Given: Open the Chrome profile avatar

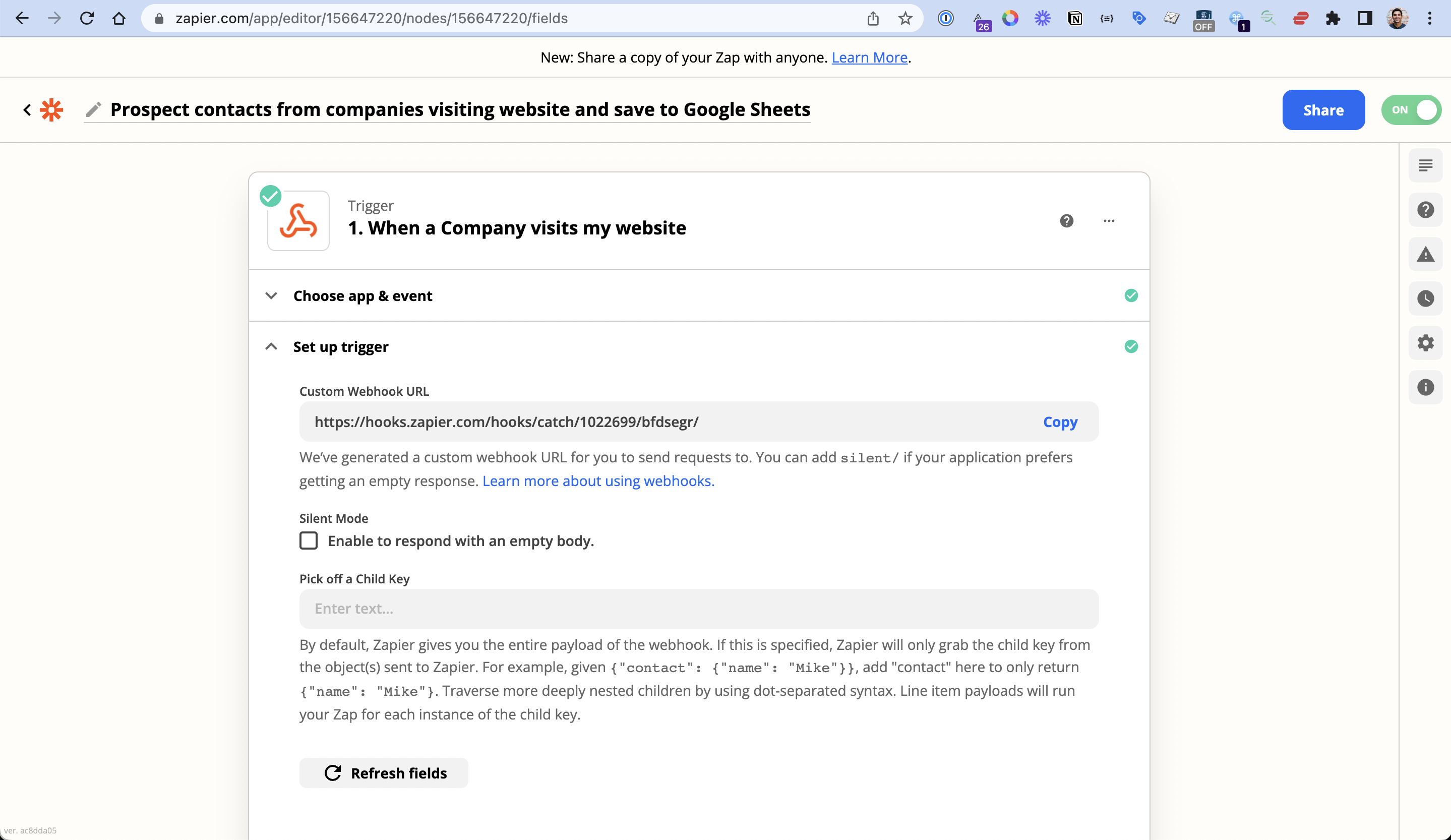Looking at the screenshot, I should pyautogui.click(x=1398, y=19).
